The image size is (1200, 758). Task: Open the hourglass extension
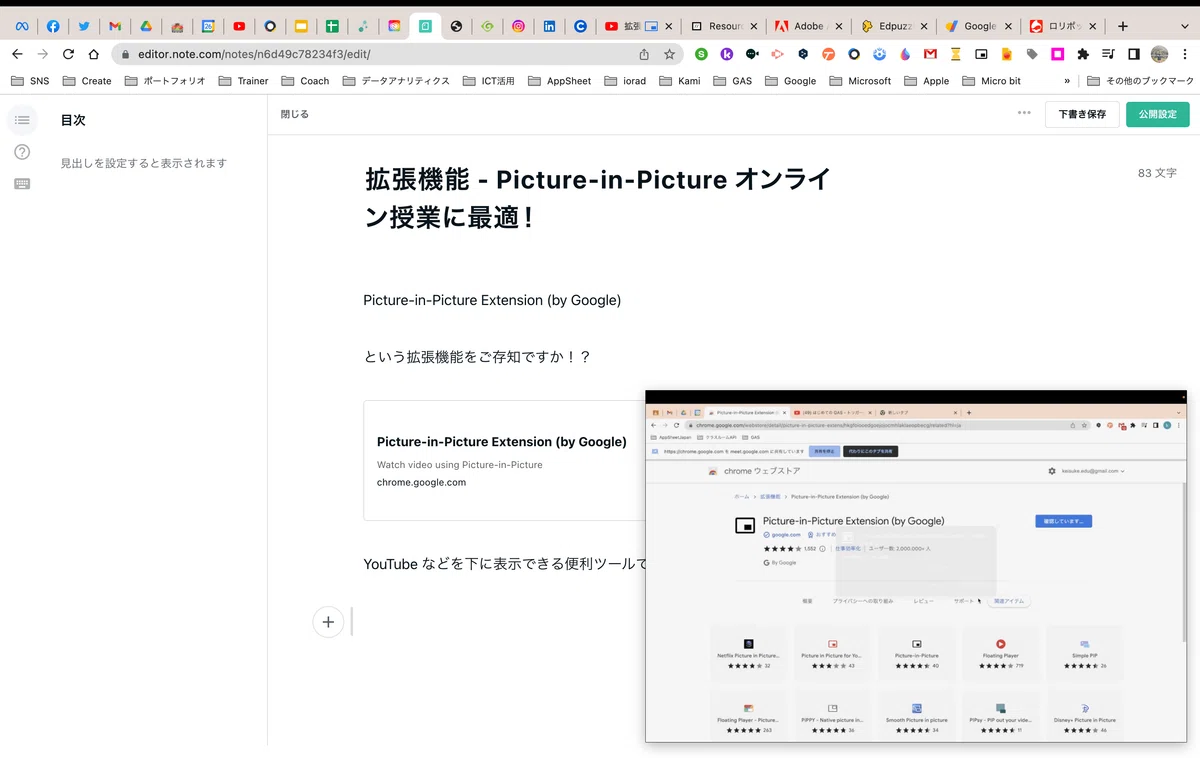click(x=955, y=54)
